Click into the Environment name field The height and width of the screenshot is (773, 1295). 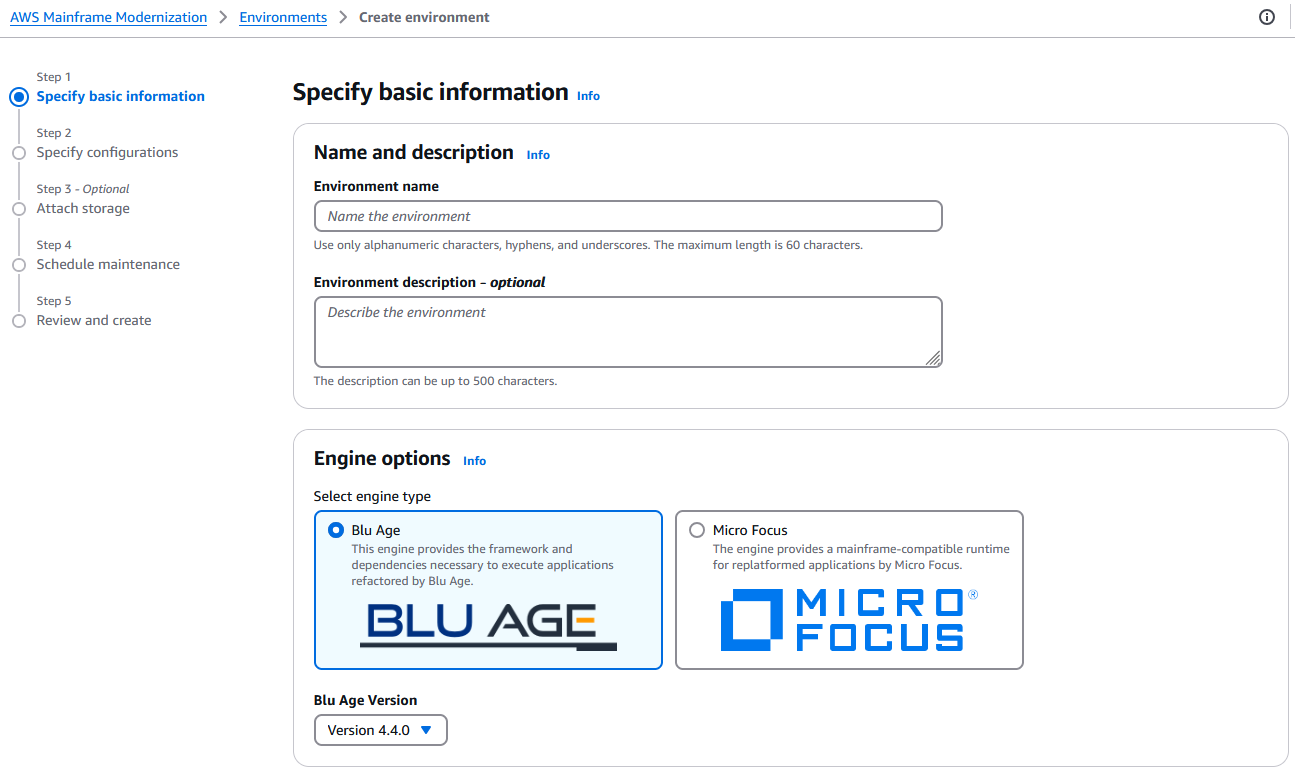tap(628, 216)
